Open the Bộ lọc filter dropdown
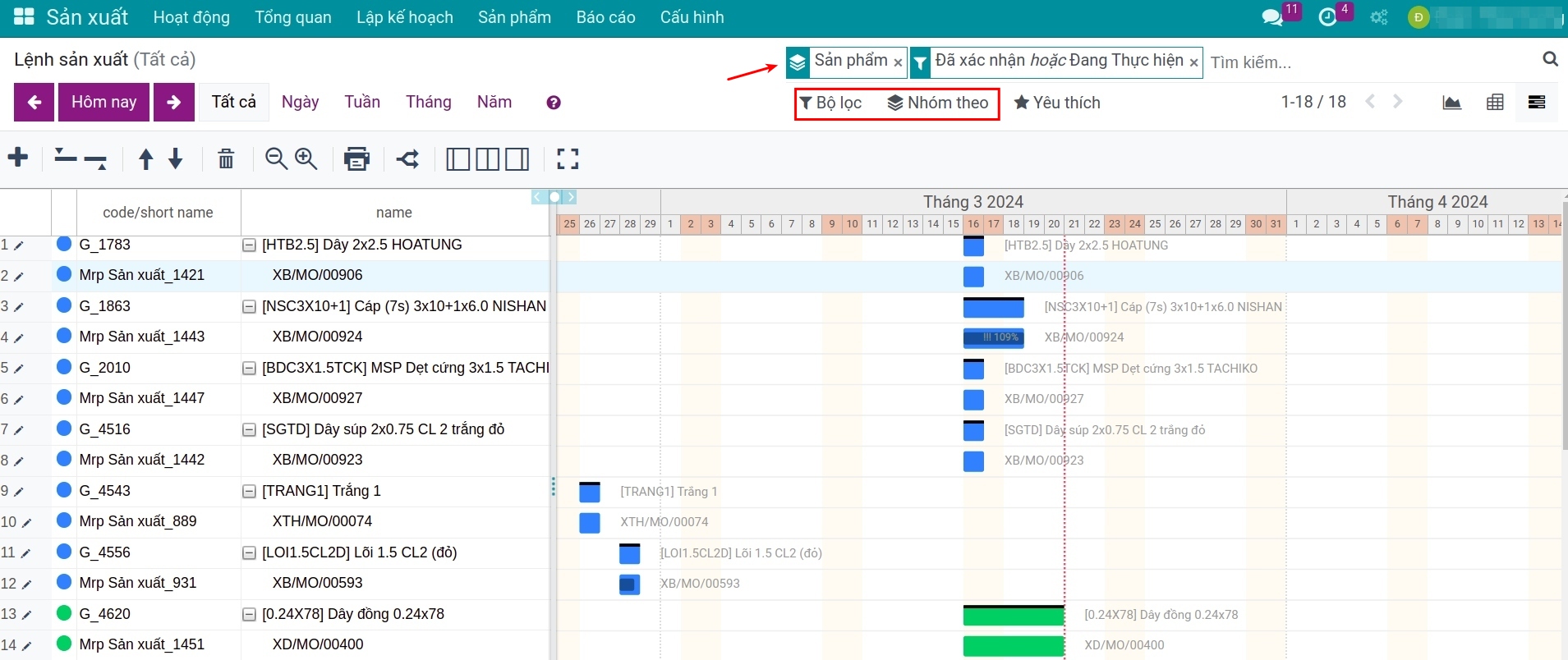The width and height of the screenshot is (1568, 660). coord(831,103)
